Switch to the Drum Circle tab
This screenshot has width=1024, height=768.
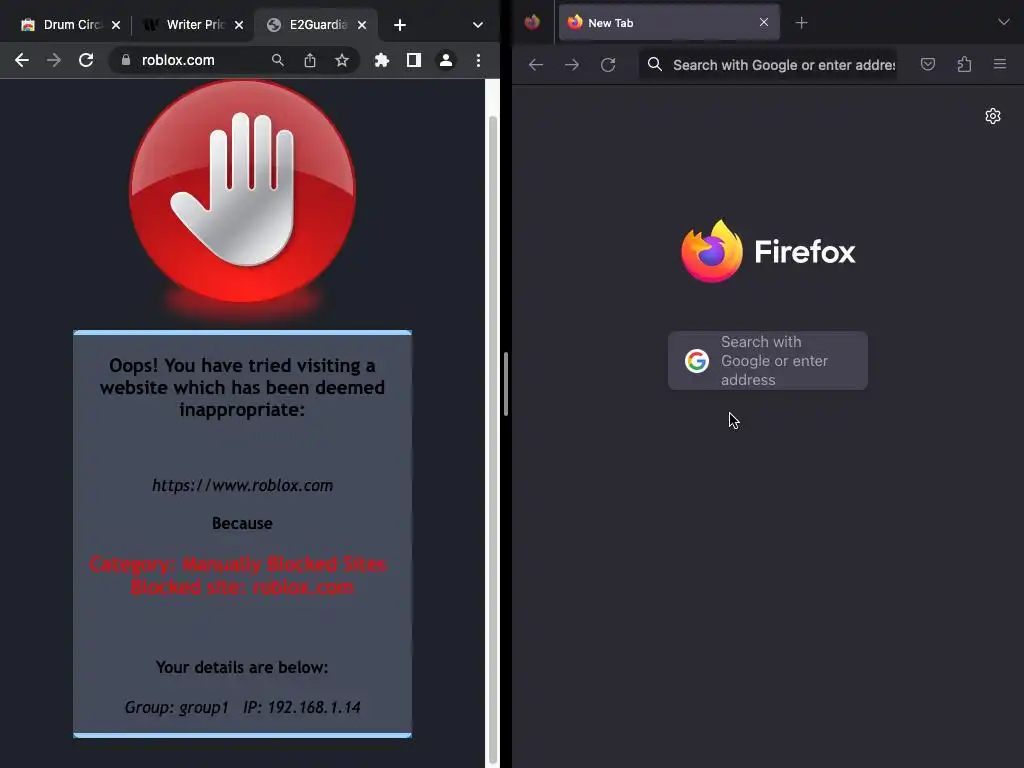coord(69,25)
